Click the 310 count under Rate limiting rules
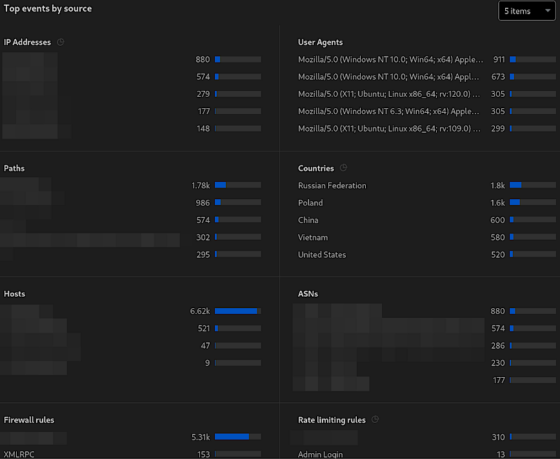This screenshot has height=459, width=560. (x=498, y=437)
